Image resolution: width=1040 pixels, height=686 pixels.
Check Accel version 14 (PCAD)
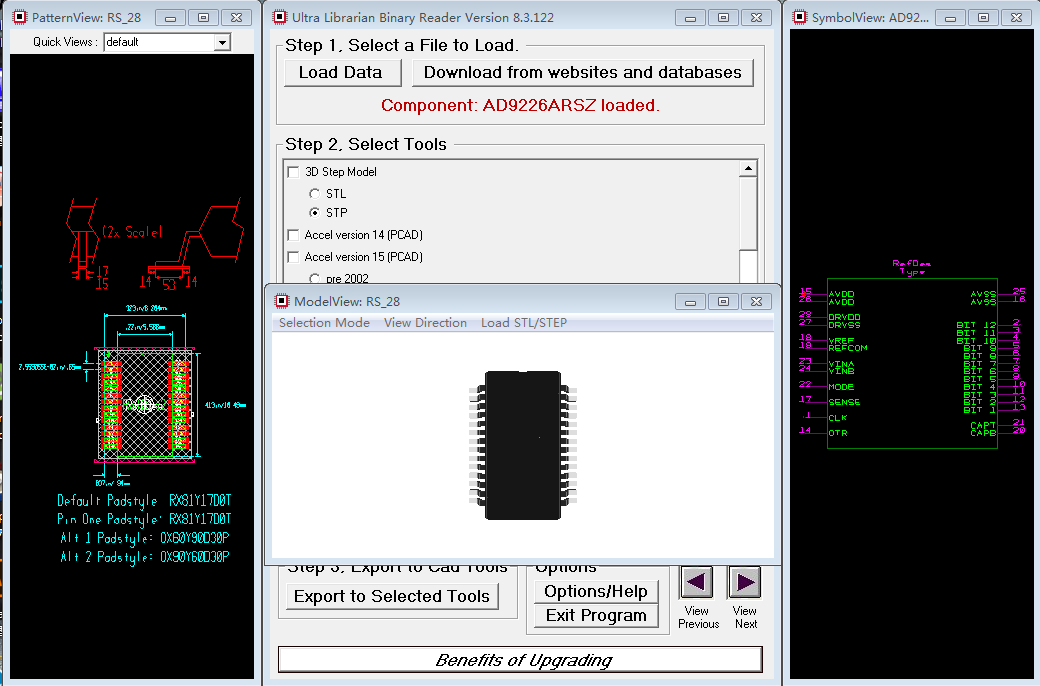pyautogui.click(x=293, y=235)
